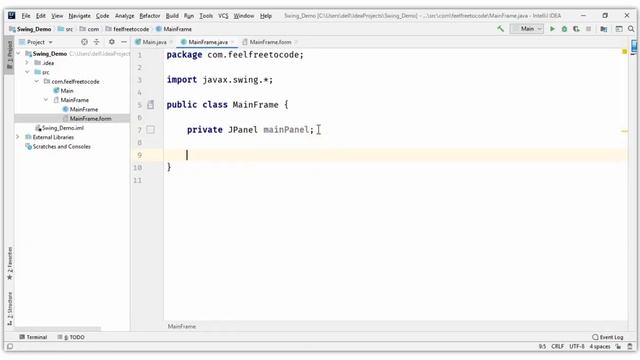The width and height of the screenshot is (640, 360).
Task: Click Swing_Demo breadcrumb in navigation bar
Action: 30,29
